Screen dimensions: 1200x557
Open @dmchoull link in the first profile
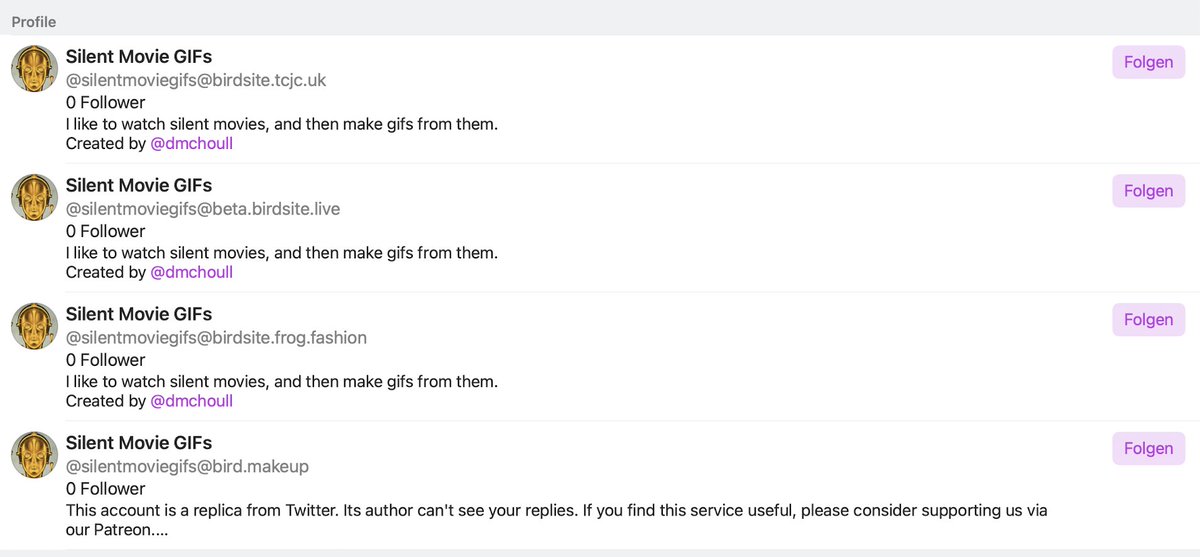coord(191,144)
